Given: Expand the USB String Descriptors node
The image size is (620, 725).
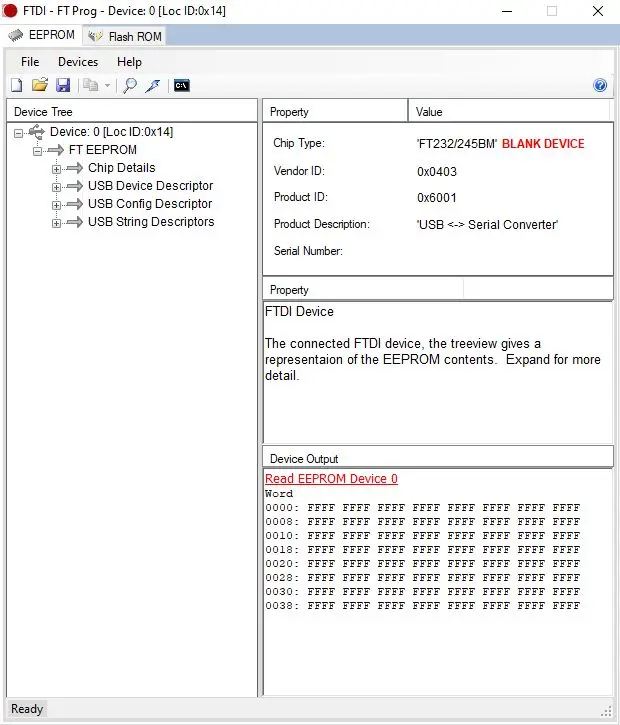Looking at the screenshot, I should (x=56, y=223).
